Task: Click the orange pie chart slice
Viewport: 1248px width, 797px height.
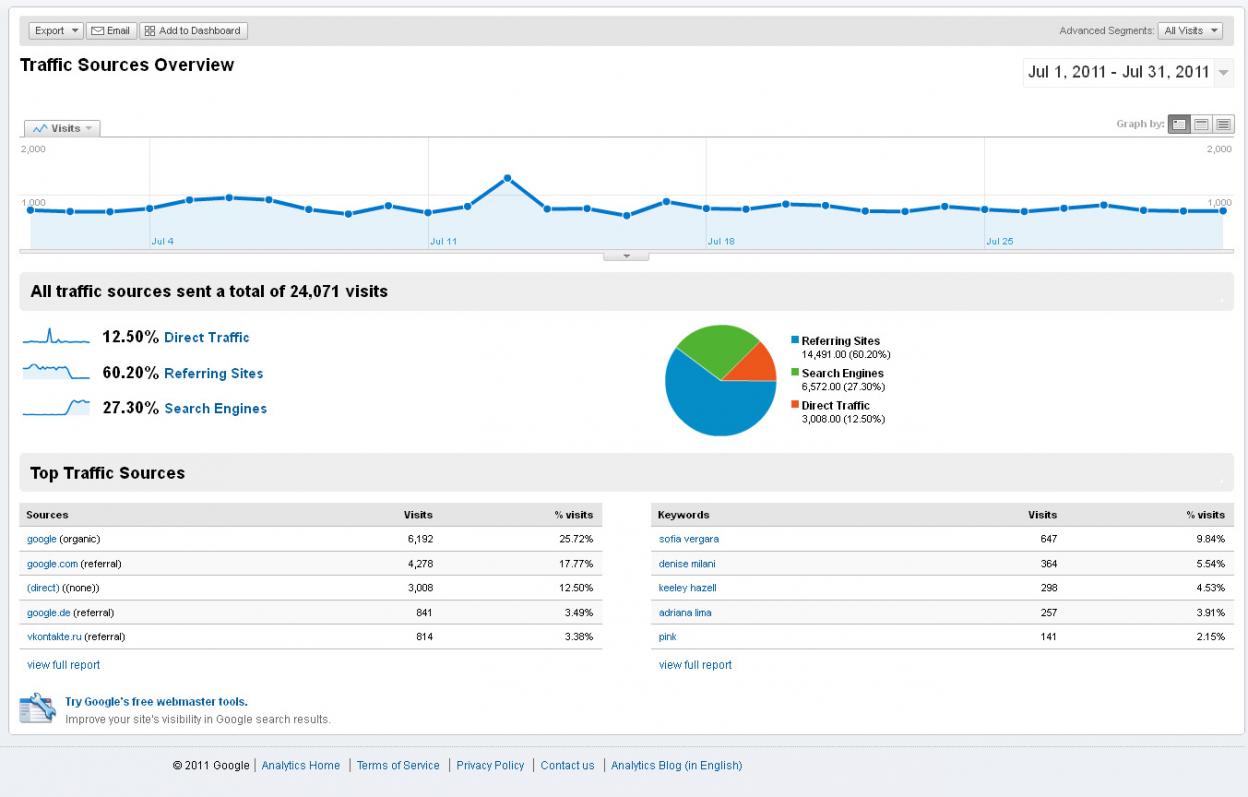Action: [757, 365]
